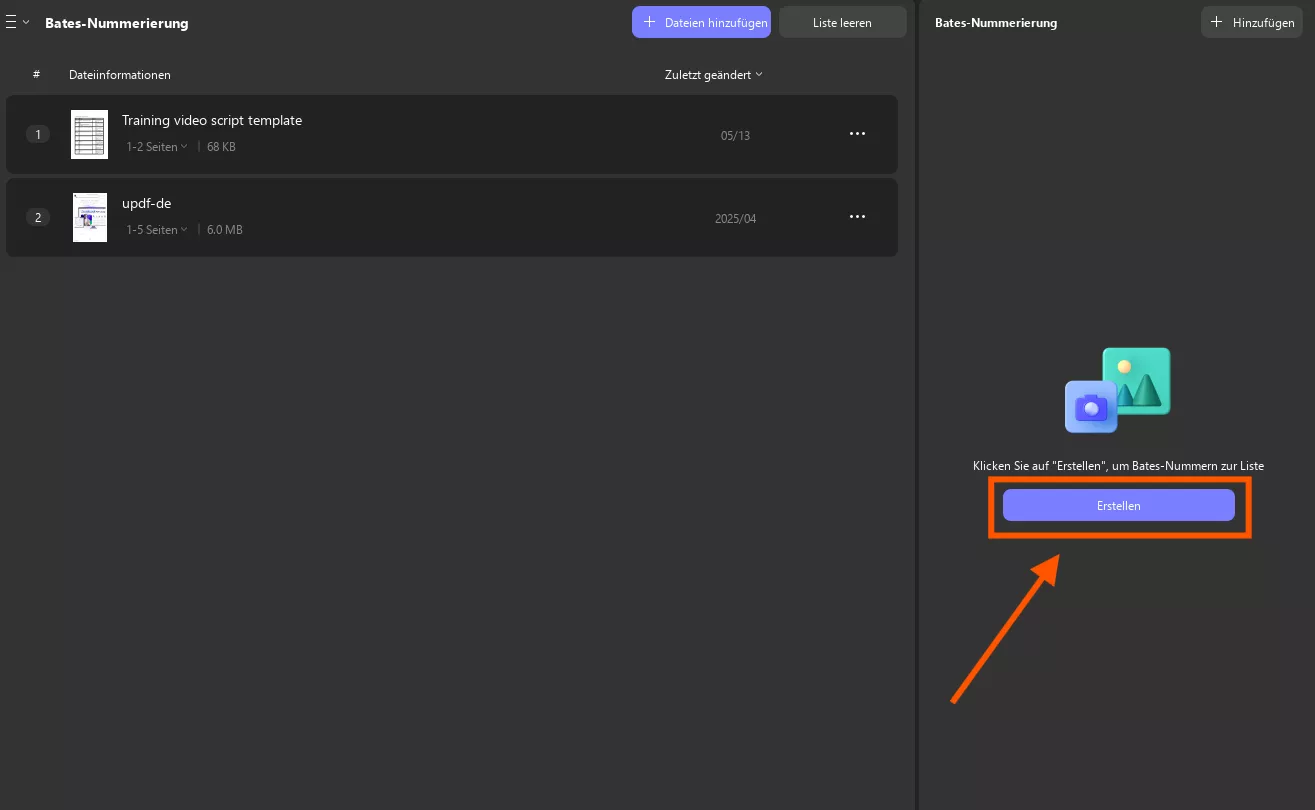Click the plus icon on Hinzufügen

pyautogui.click(x=1216, y=22)
